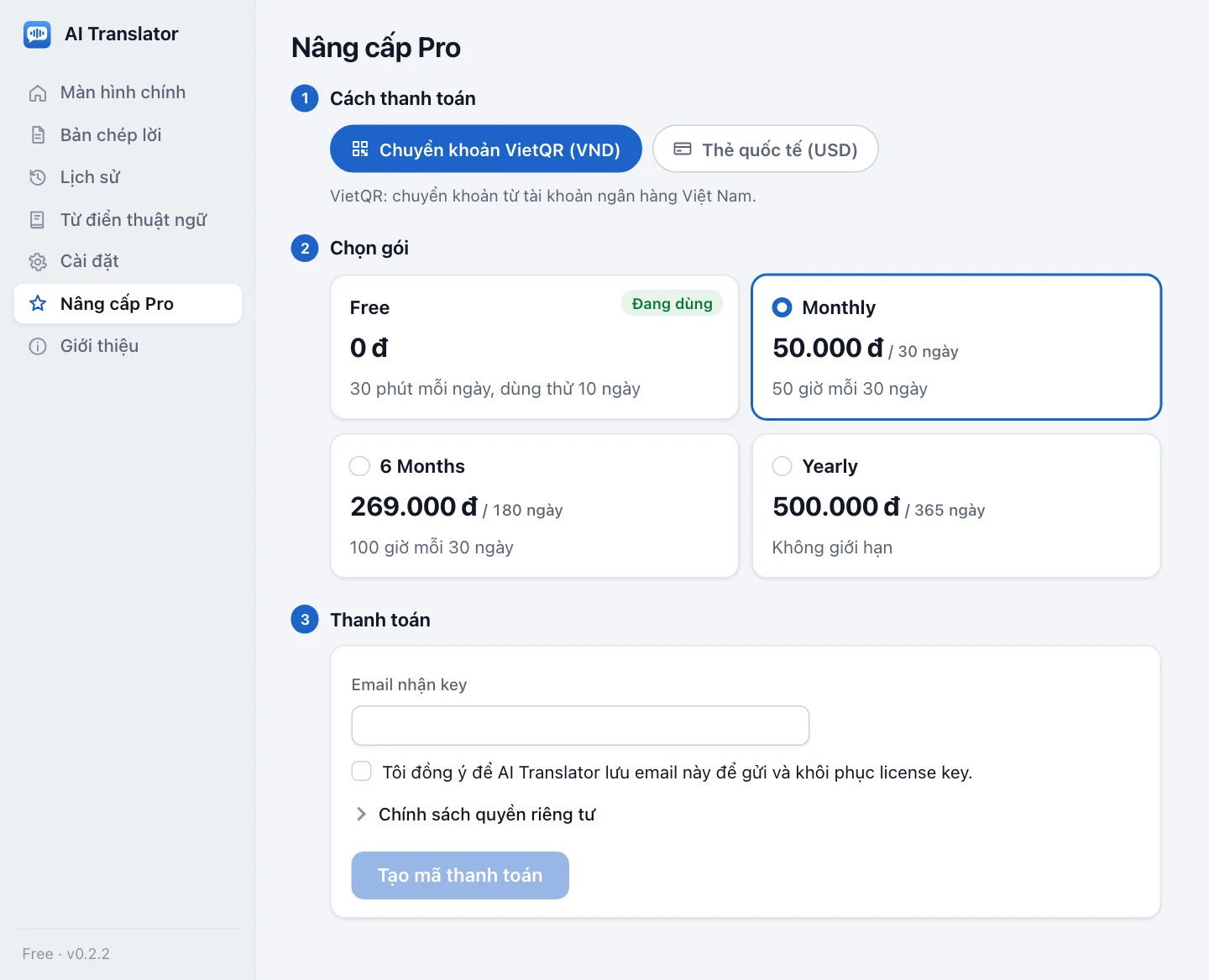Click the 500.000 đ yearly price
Viewport: 1209px width, 980px height.
click(x=836, y=506)
